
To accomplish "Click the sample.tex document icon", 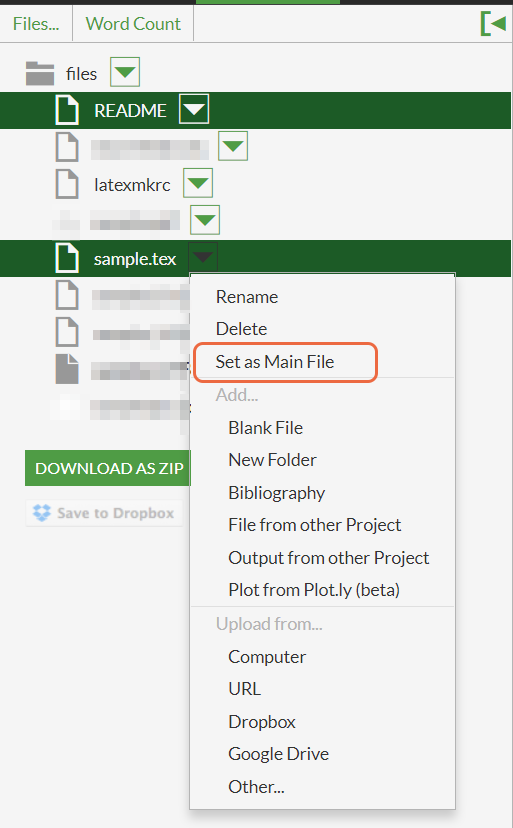I will (x=67, y=258).
